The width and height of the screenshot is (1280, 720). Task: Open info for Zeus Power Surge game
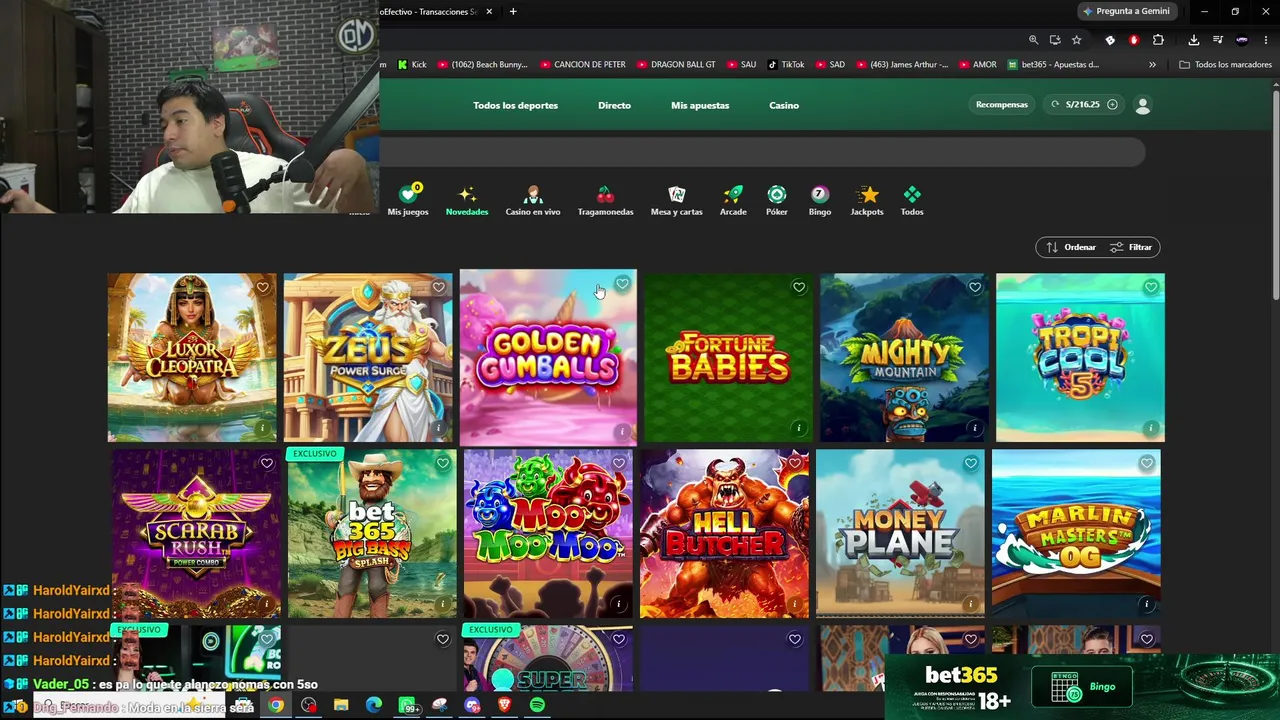point(438,428)
